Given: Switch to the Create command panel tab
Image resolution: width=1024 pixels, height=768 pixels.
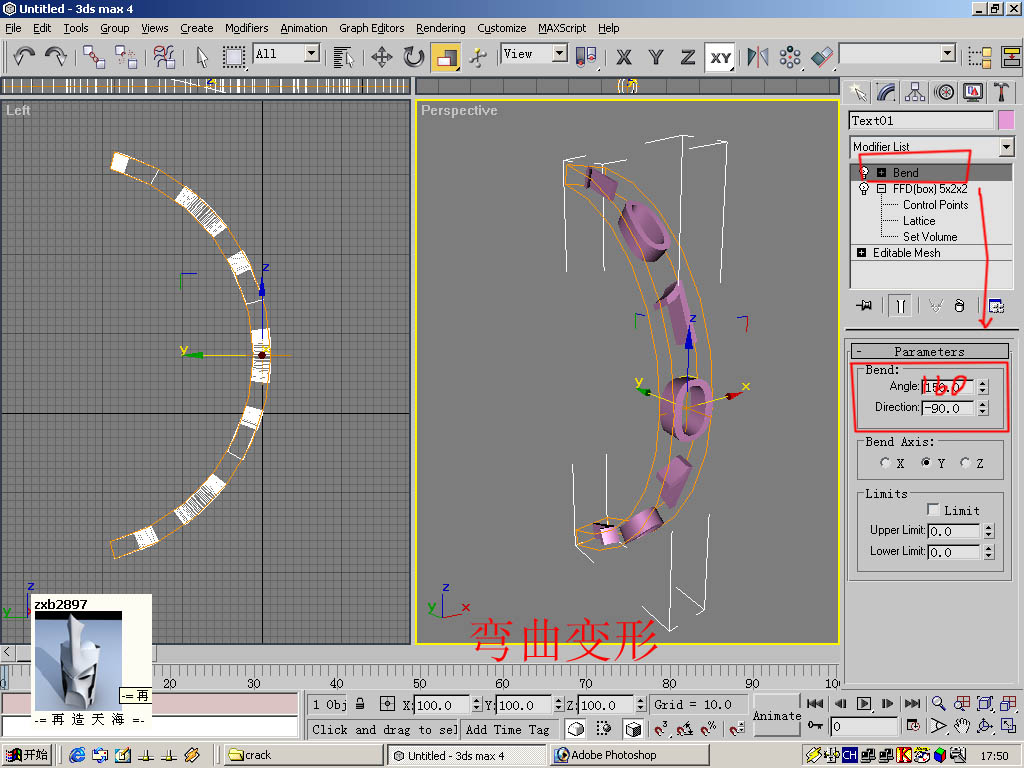Looking at the screenshot, I should pyautogui.click(x=857, y=92).
